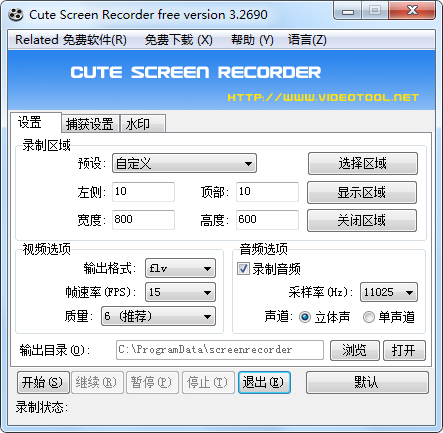Screen dimensions: 443x433
Task: Switch to the 水印 tab
Action: [143, 124]
